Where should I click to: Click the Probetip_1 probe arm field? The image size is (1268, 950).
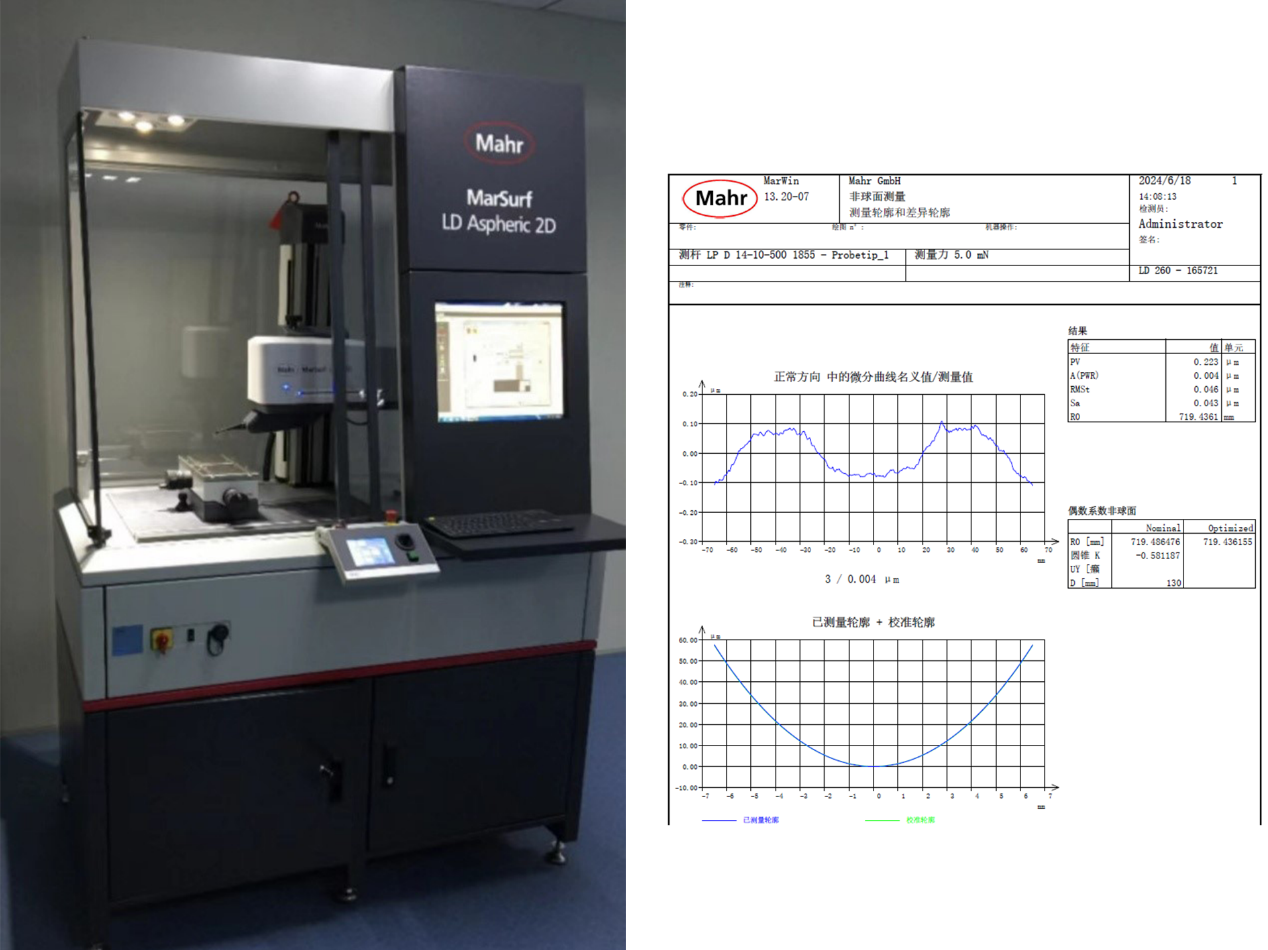click(x=788, y=256)
